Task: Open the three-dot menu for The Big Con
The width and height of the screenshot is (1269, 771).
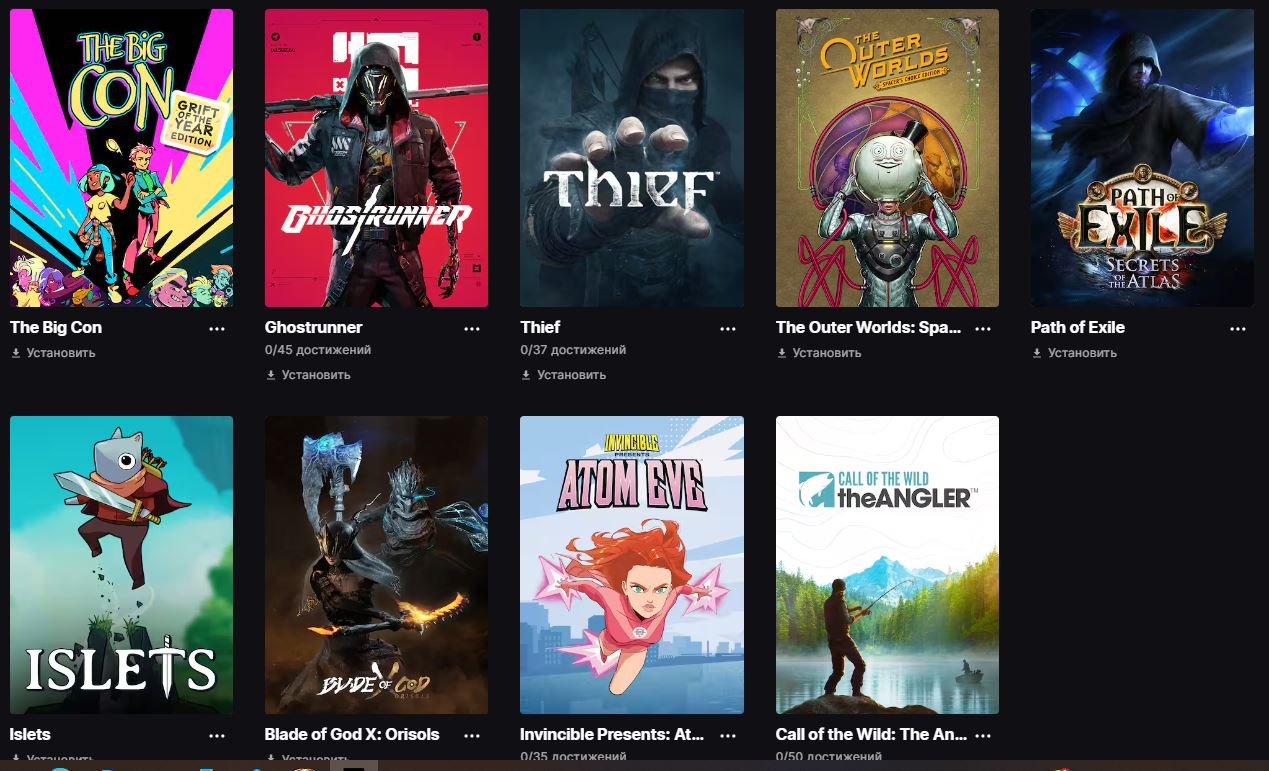Action: point(217,328)
